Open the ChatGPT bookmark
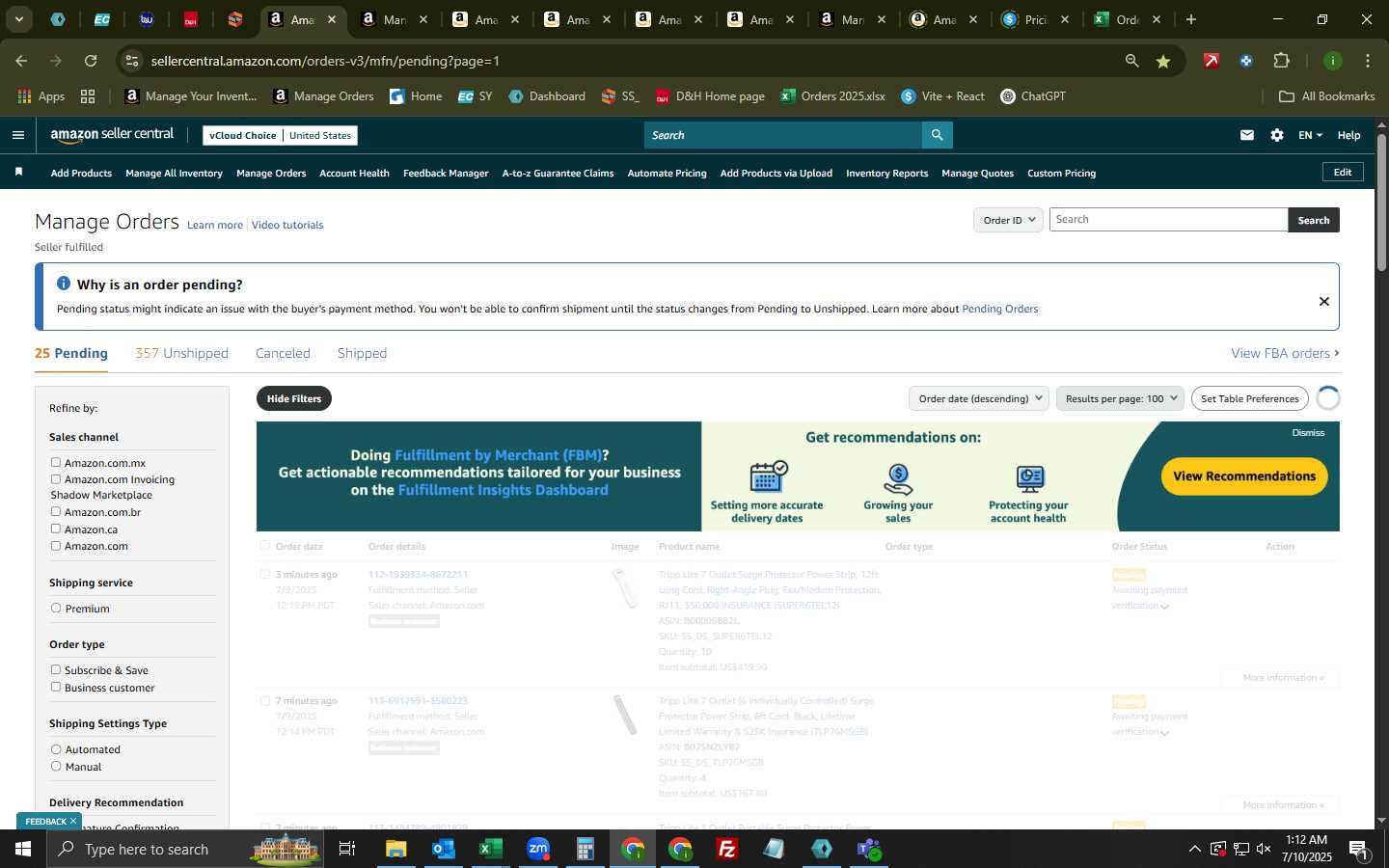 (x=1033, y=96)
